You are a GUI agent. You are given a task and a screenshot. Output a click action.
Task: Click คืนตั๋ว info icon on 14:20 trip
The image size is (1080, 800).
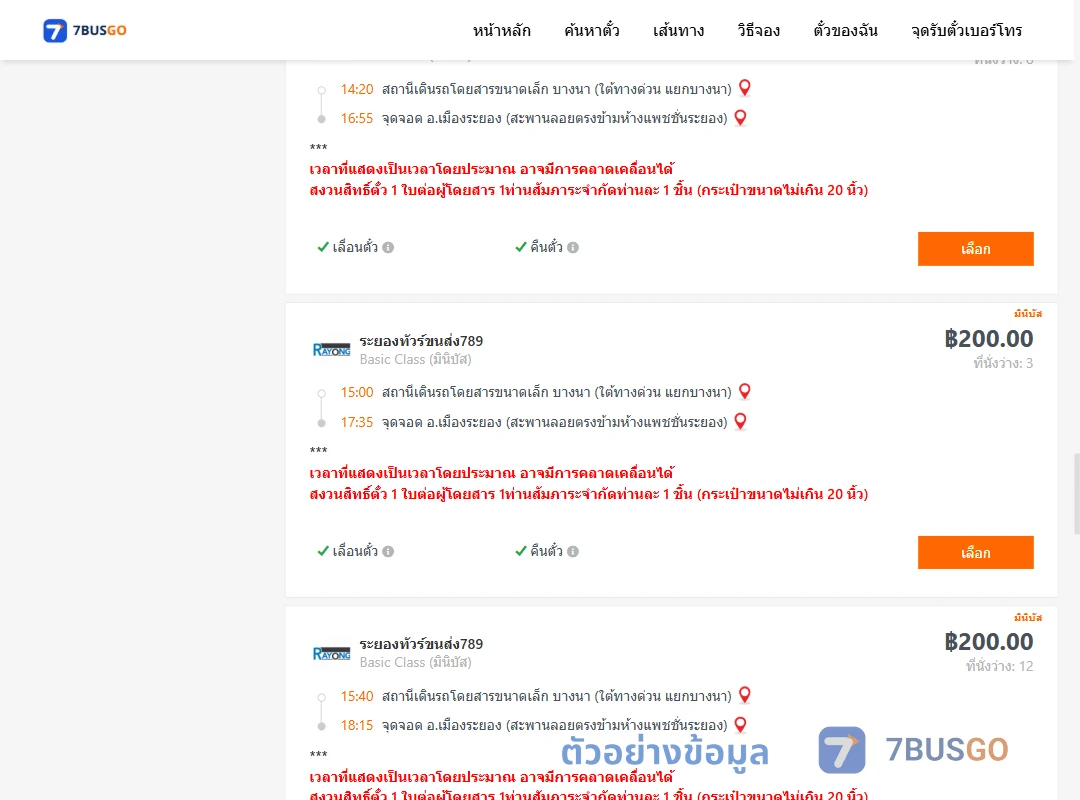(573, 247)
